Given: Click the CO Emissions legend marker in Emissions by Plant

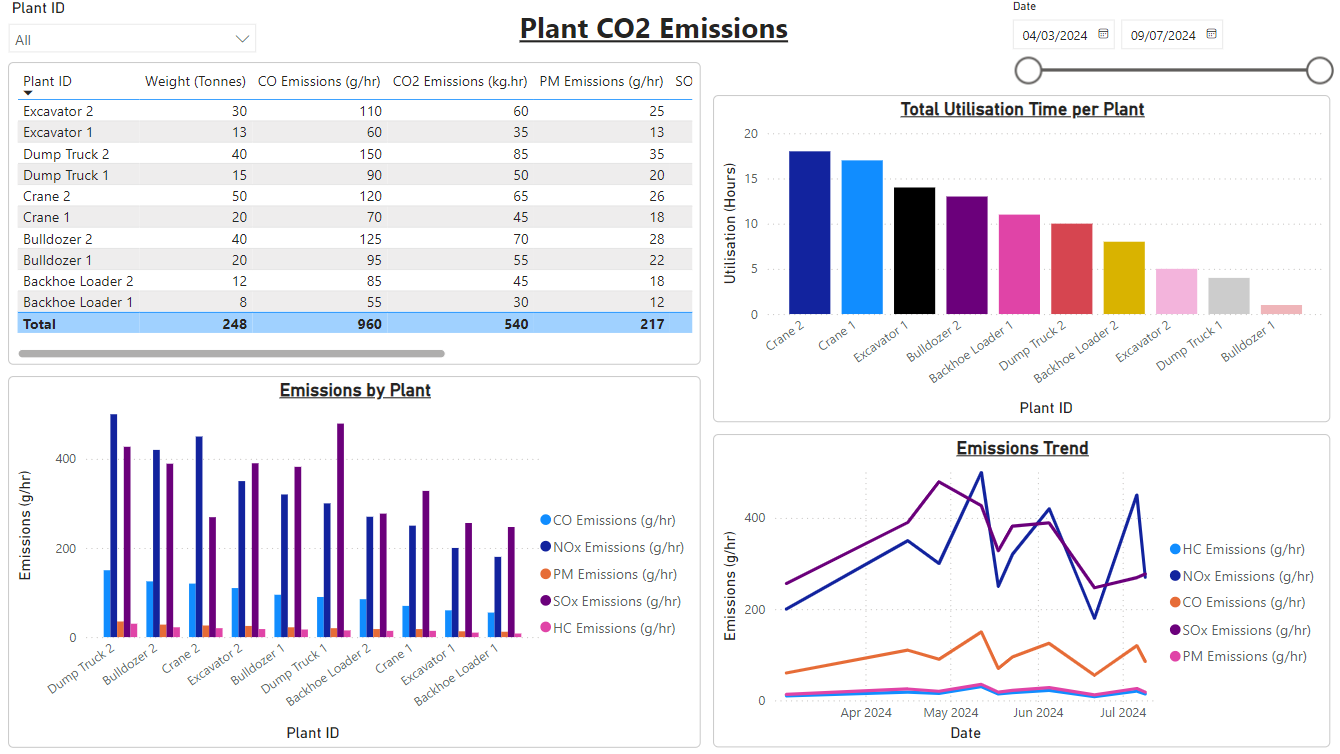Looking at the screenshot, I should (x=545, y=520).
